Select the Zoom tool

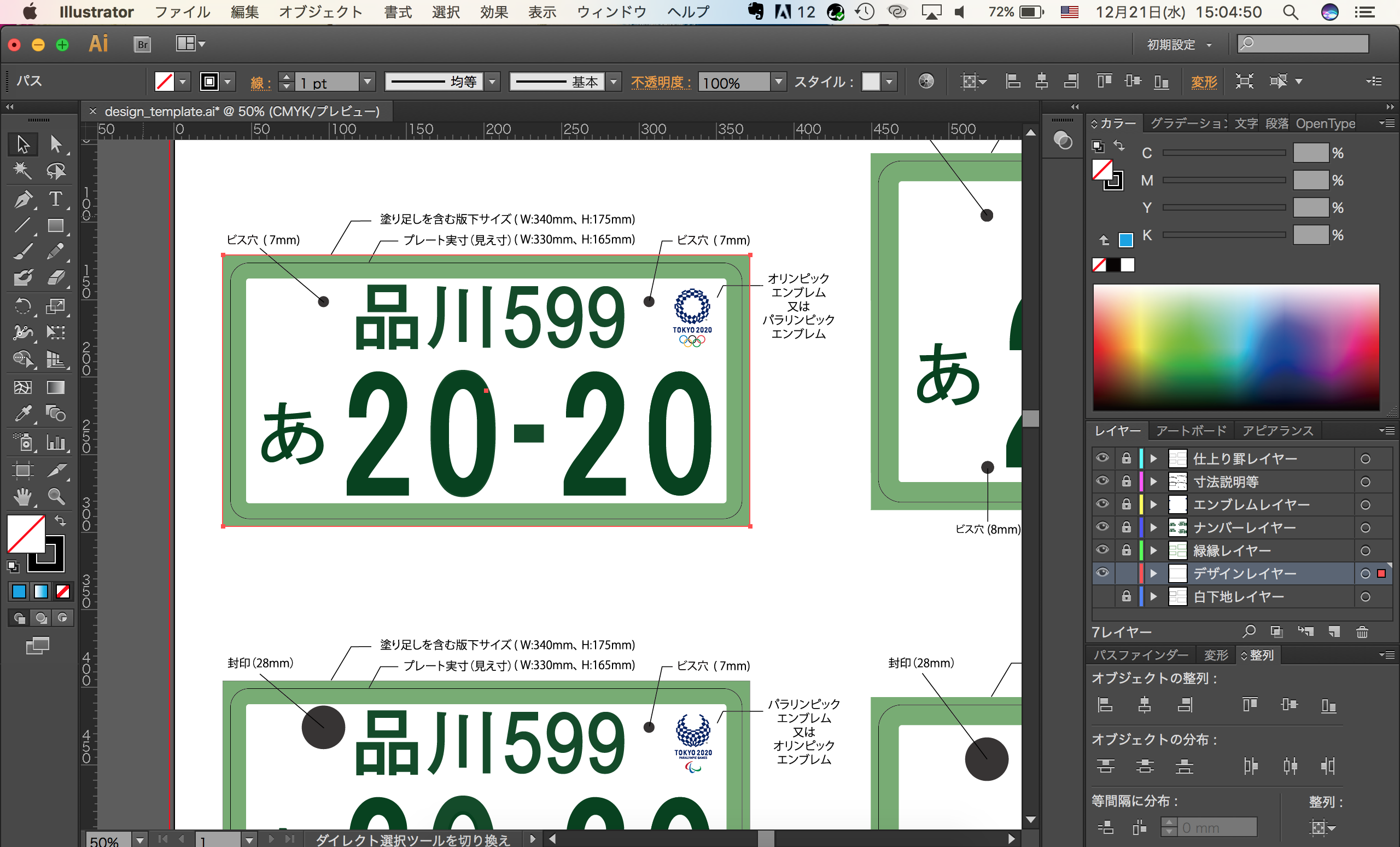tap(56, 497)
